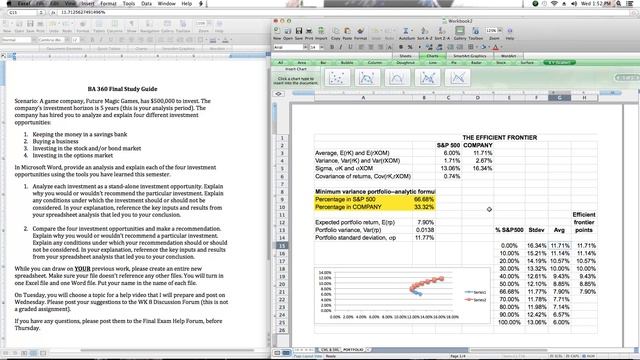The width and height of the screenshot is (640, 360).
Task: Click the Sort Z-A icon
Action: point(442,31)
